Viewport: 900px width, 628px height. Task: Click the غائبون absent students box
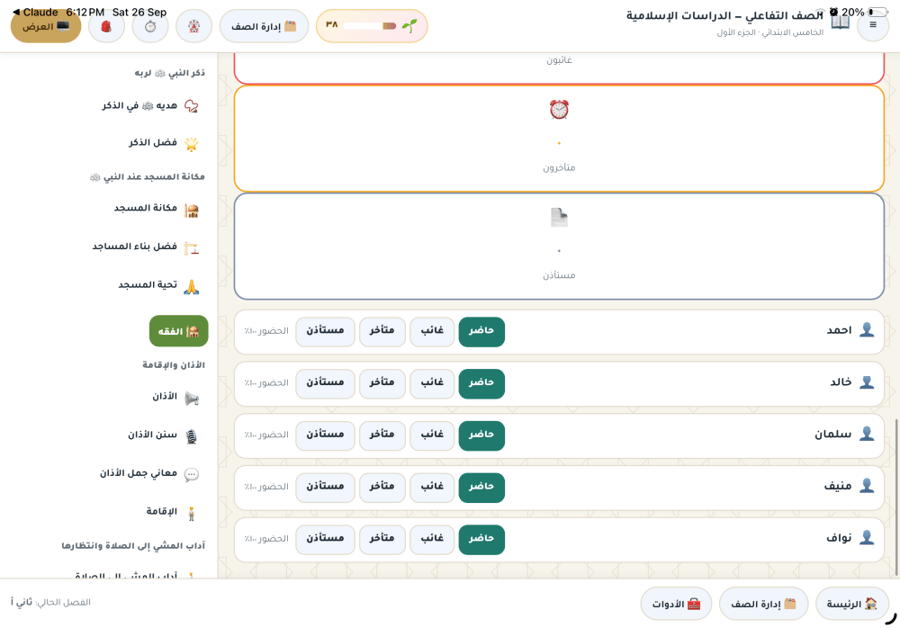(558, 68)
